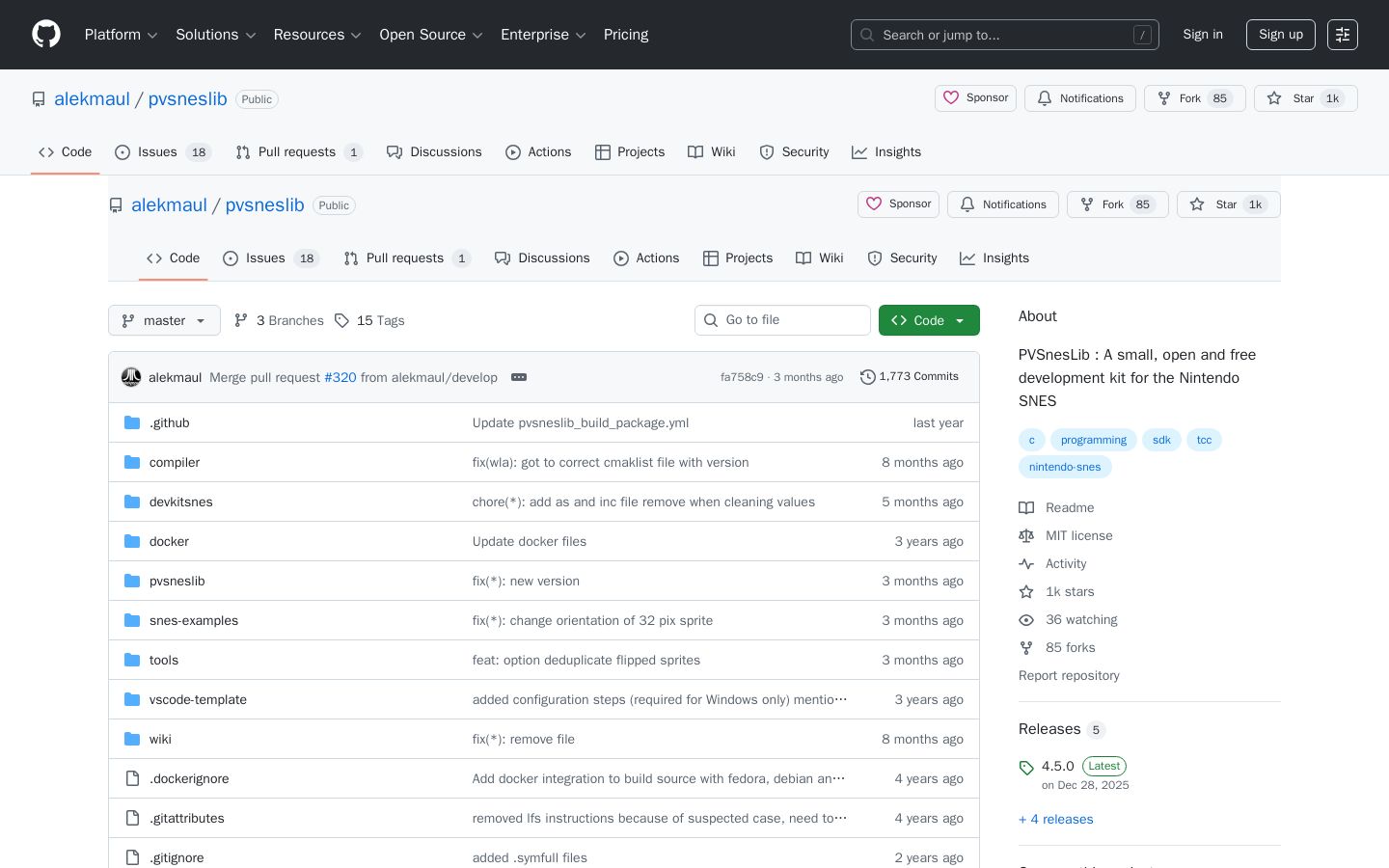This screenshot has width=1389, height=868.
Task: Click the pulse icon beside Activity
Action: 1026,564
